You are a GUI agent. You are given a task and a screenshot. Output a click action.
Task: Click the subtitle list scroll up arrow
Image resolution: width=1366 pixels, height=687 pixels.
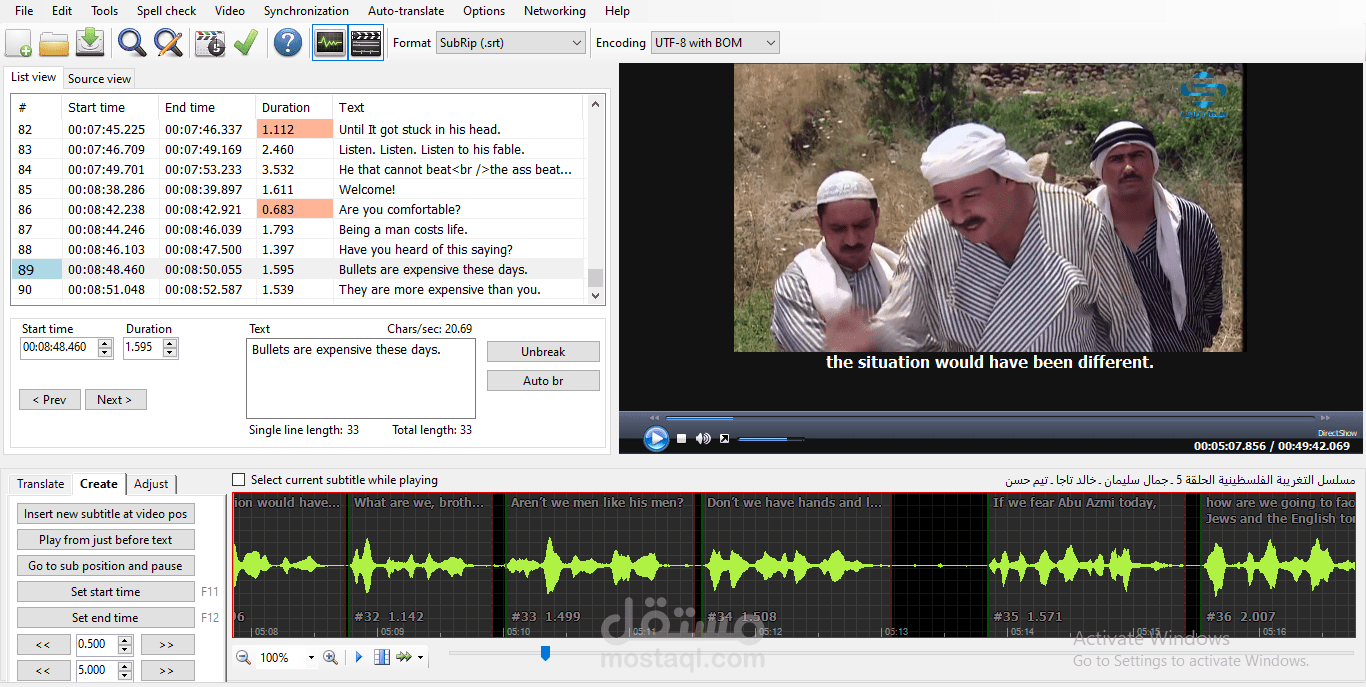(596, 104)
